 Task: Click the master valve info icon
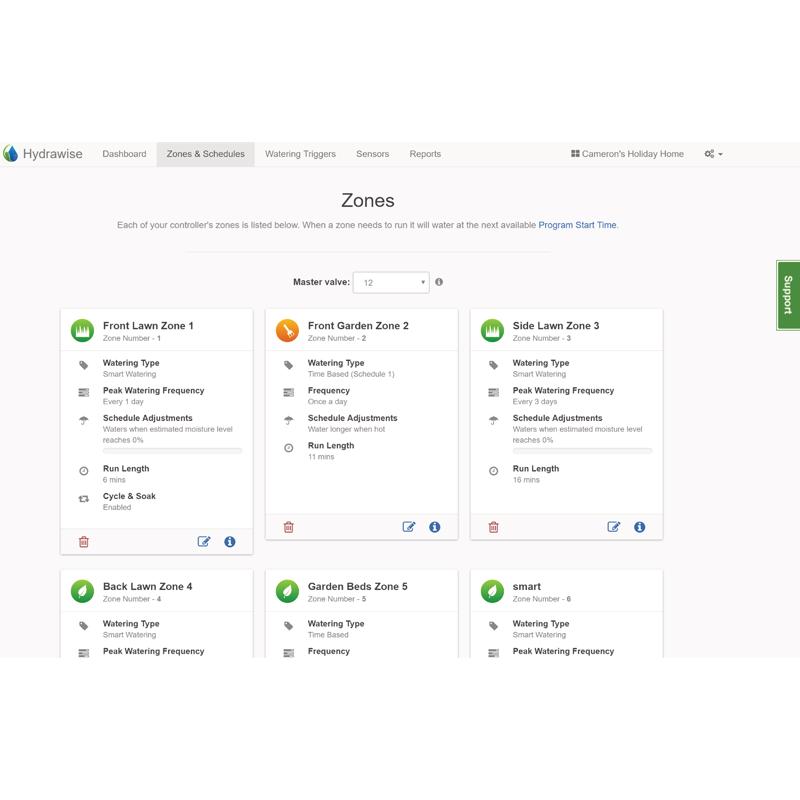(x=439, y=282)
